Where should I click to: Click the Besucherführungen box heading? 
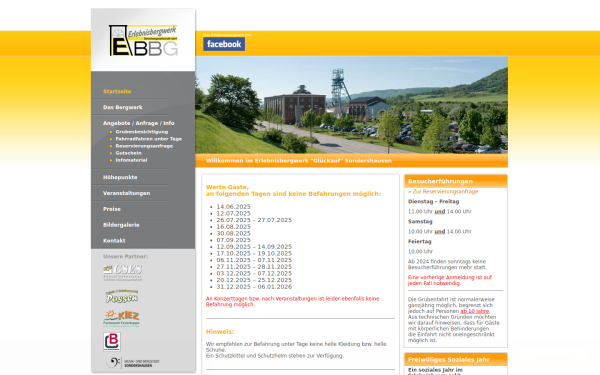point(440,181)
